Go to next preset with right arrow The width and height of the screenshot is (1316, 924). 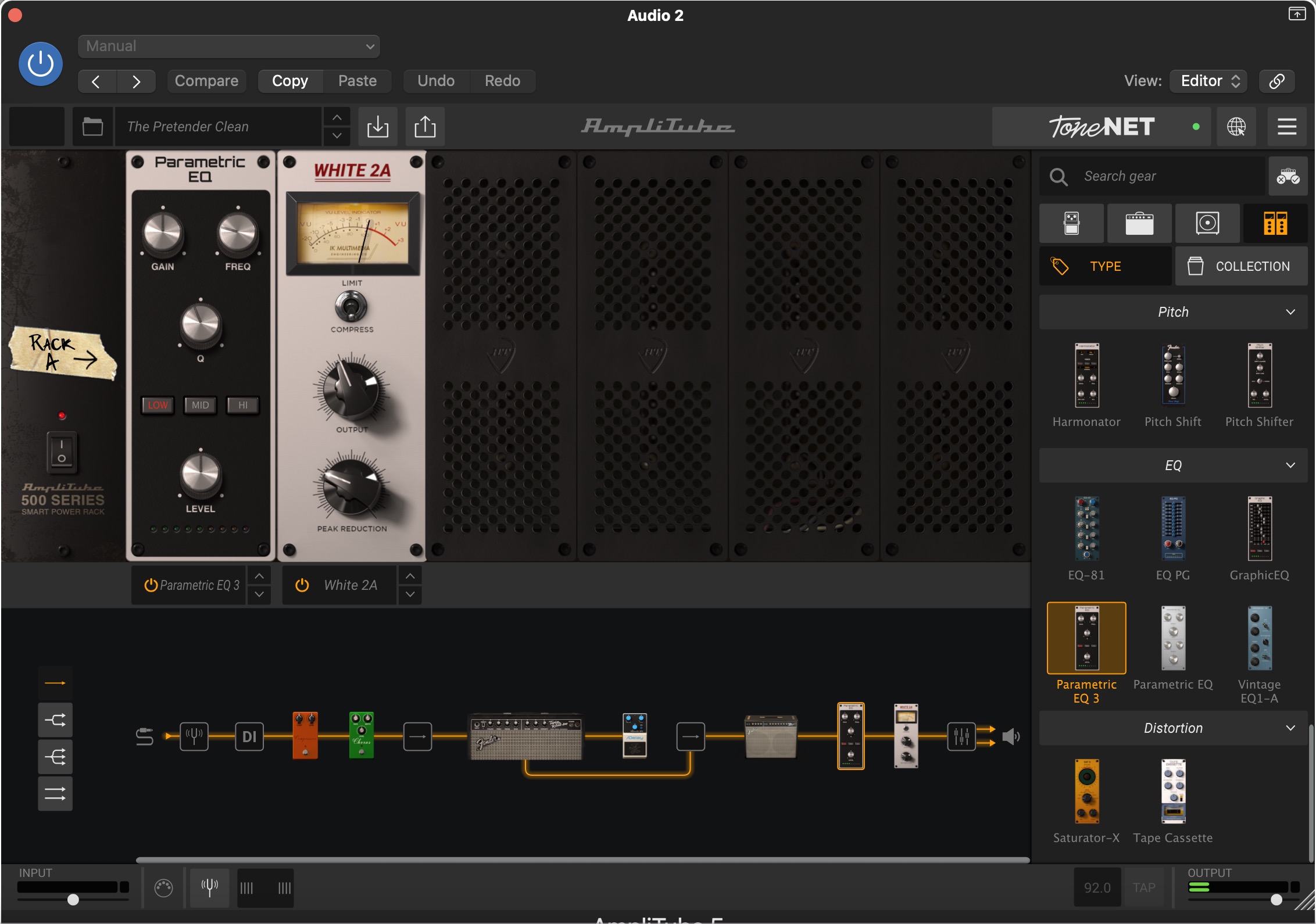[x=136, y=81]
